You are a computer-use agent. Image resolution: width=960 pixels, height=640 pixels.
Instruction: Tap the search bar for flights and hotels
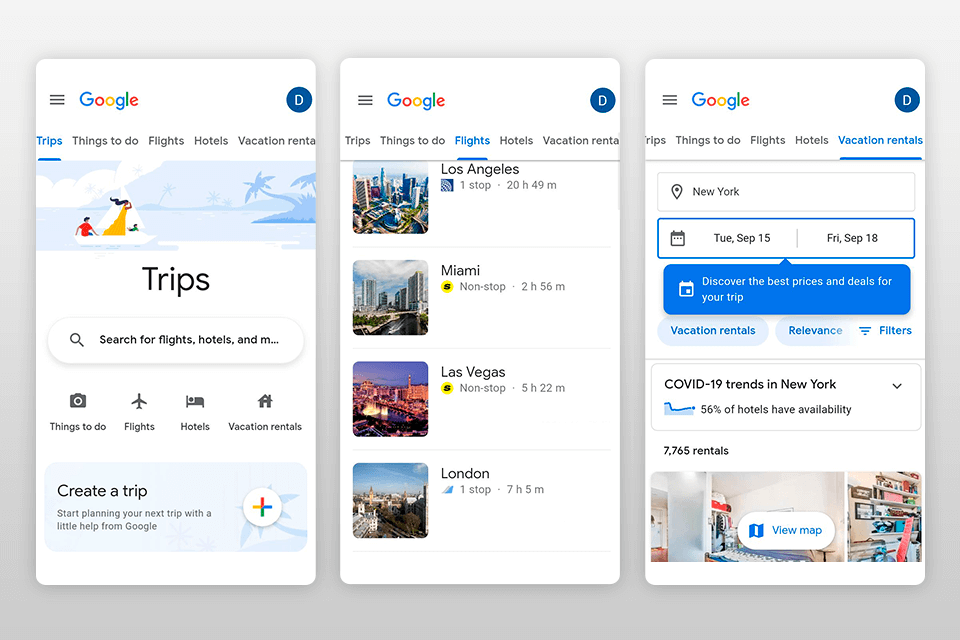[175, 341]
